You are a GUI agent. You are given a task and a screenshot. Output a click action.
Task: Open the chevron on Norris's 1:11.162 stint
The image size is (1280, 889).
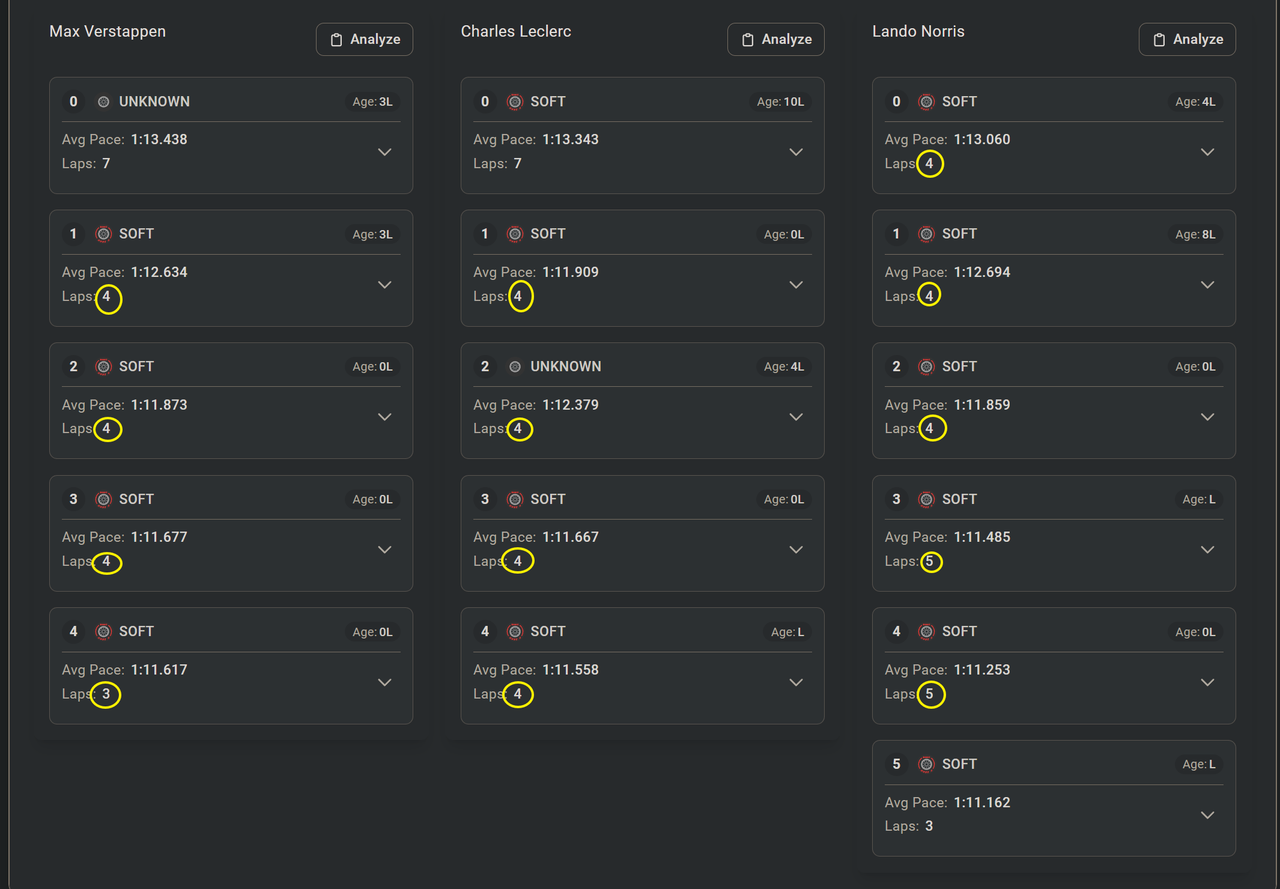tap(1208, 815)
